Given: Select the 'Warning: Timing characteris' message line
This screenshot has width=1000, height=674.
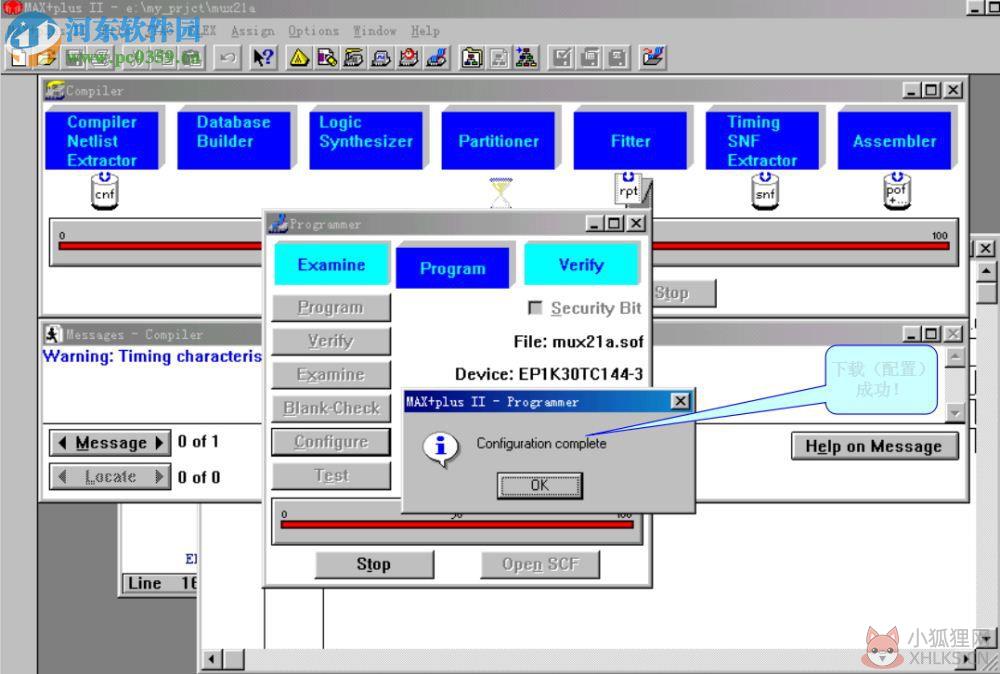Looking at the screenshot, I should 152,356.
